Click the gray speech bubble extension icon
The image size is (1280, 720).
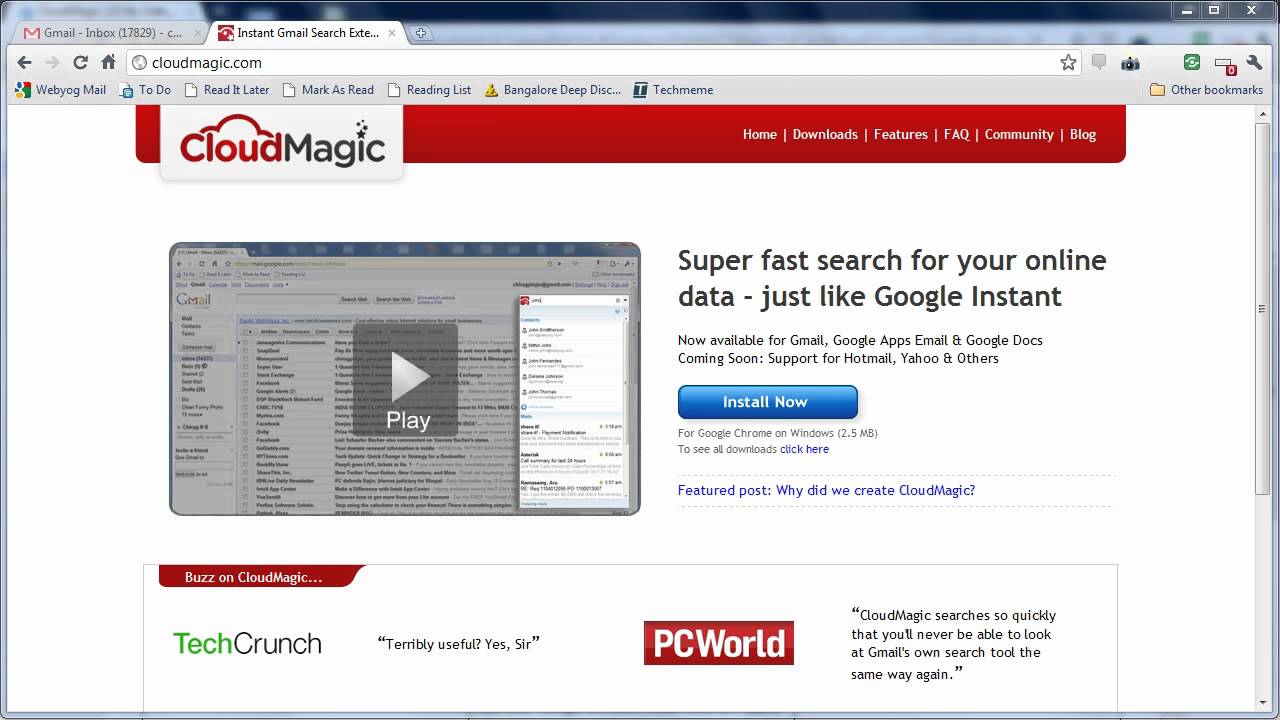[1099, 62]
